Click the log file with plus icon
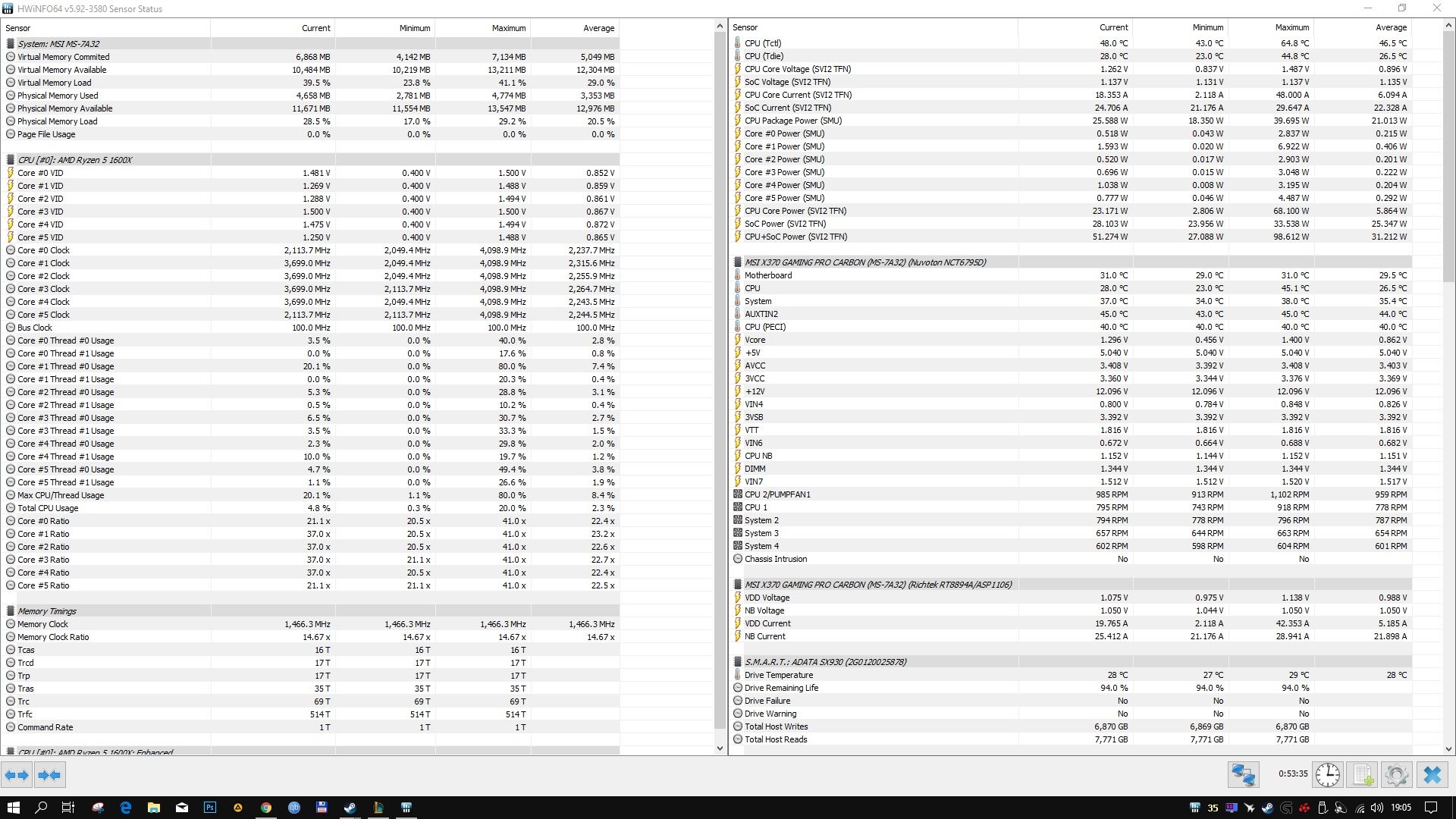 [1363, 775]
